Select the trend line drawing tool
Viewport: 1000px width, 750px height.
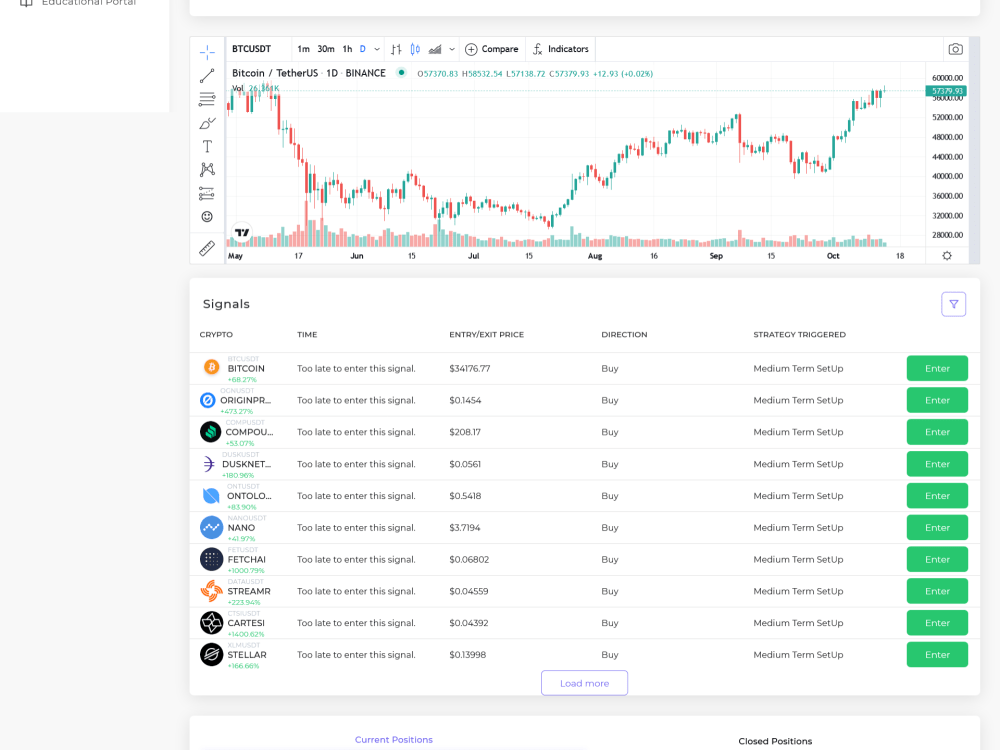click(x=207, y=76)
